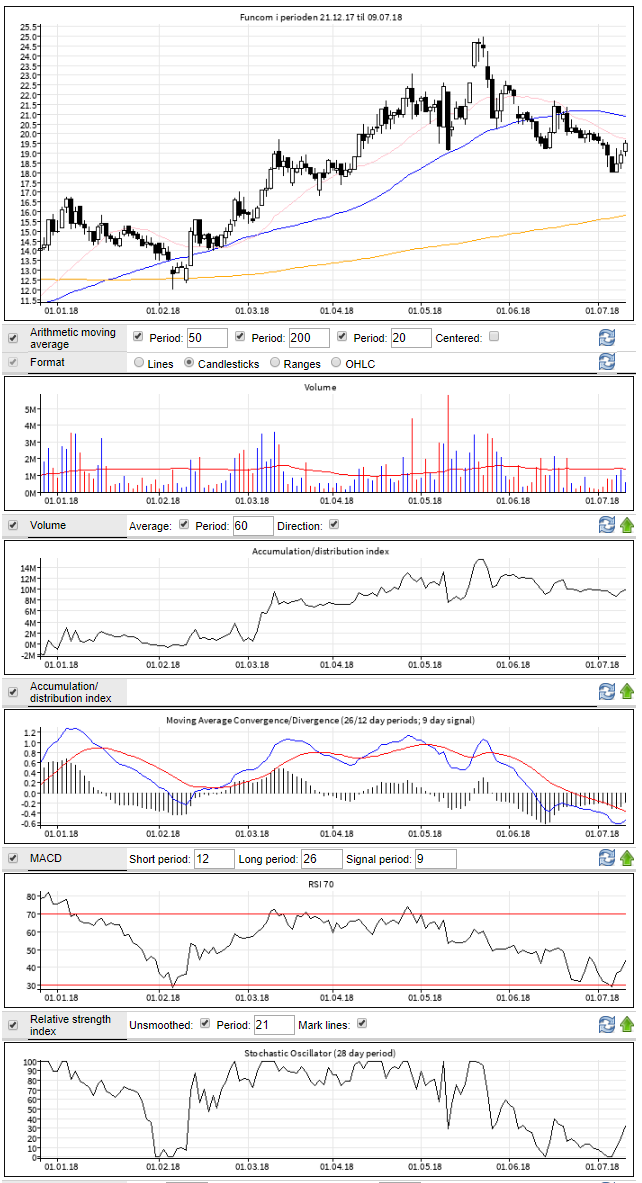
Task: Click the volume average period field showing 60
Action: coord(253,525)
